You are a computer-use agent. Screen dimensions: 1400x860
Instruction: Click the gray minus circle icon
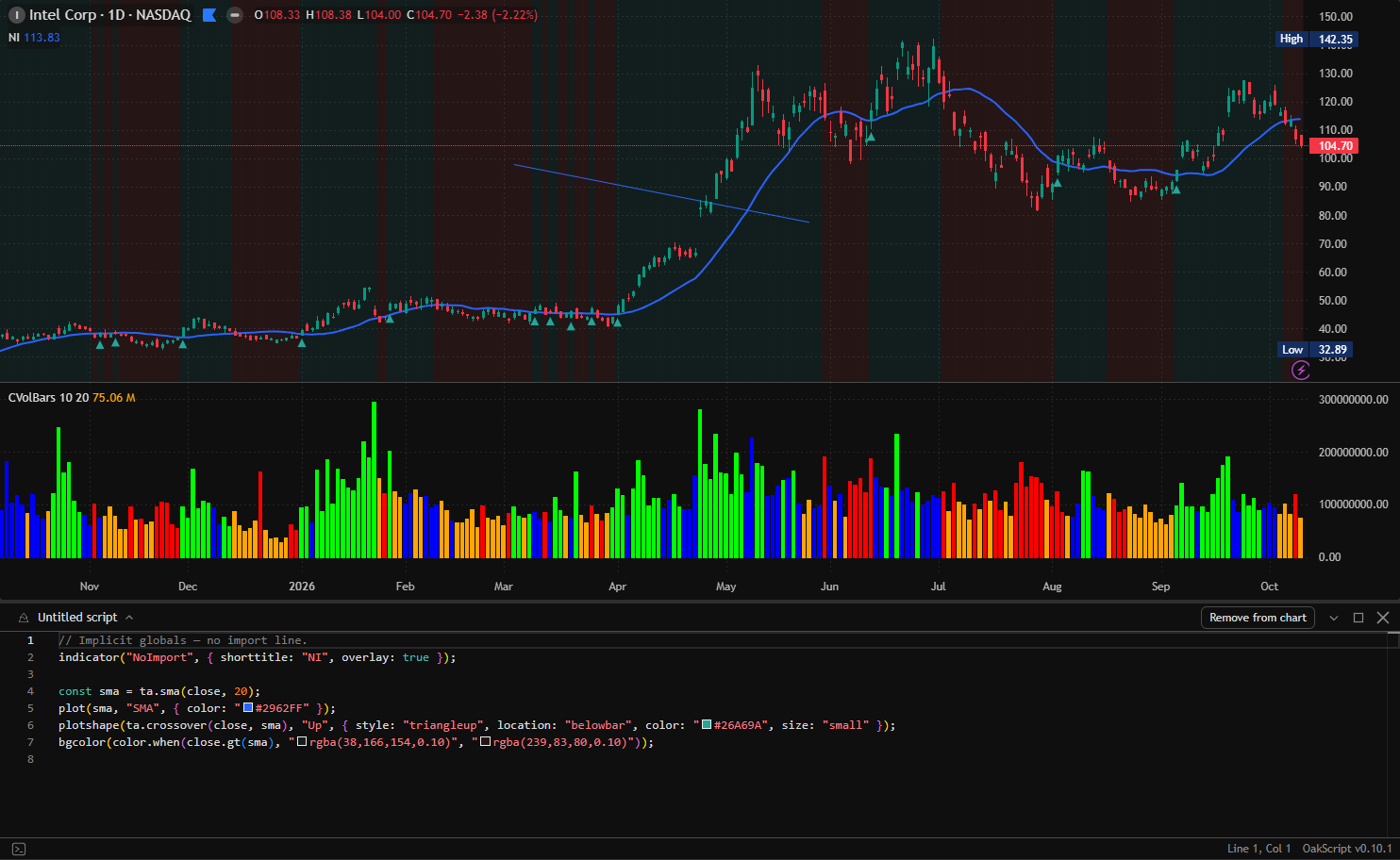[x=235, y=15]
